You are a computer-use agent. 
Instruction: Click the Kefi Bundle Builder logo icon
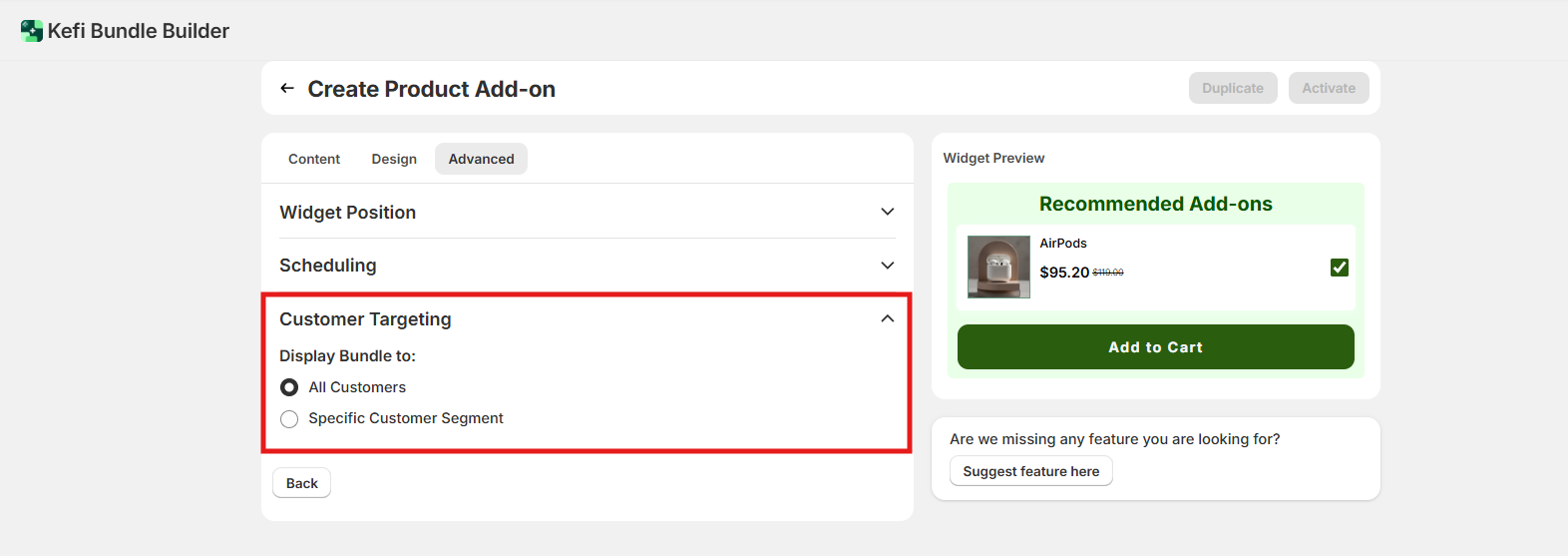32,31
